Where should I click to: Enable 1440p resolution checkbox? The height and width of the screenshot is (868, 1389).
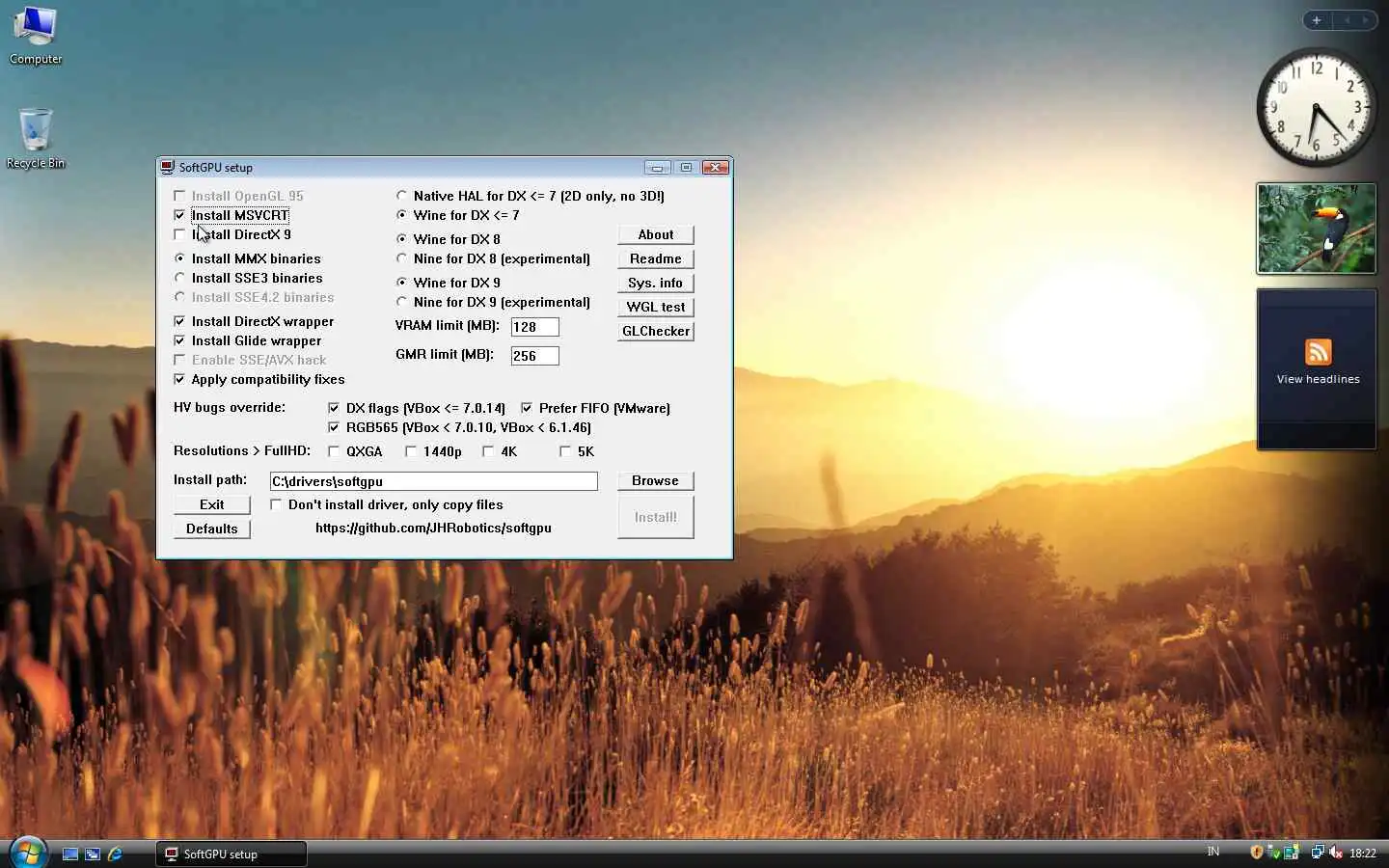pyautogui.click(x=411, y=451)
